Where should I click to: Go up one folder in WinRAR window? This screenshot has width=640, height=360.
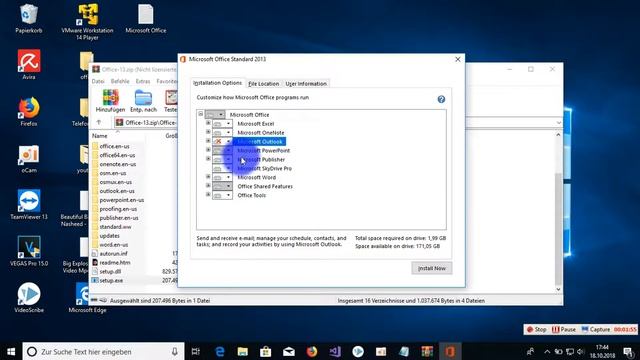(99, 122)
